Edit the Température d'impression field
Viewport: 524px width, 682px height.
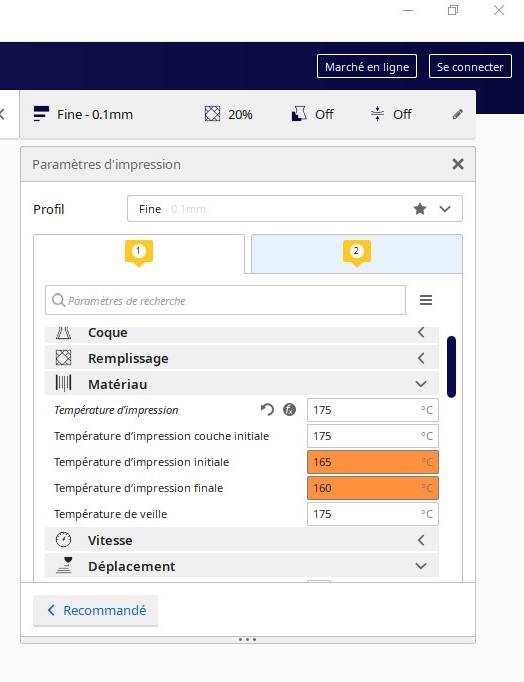click(373, 410)
